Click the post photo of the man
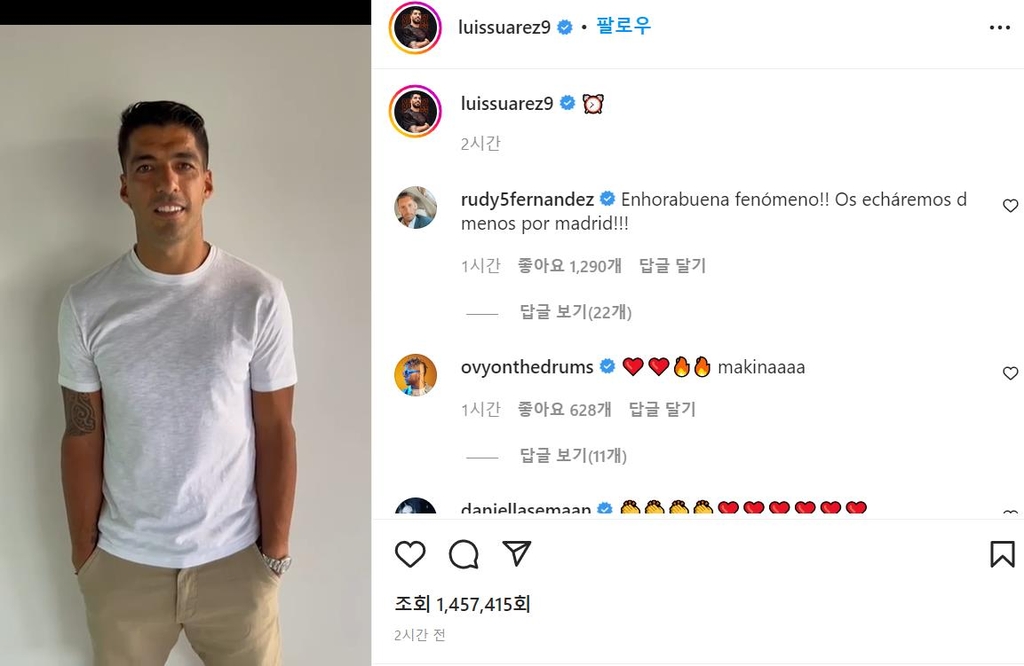This screenshot has height=666, width=1024. coord(185,345)
